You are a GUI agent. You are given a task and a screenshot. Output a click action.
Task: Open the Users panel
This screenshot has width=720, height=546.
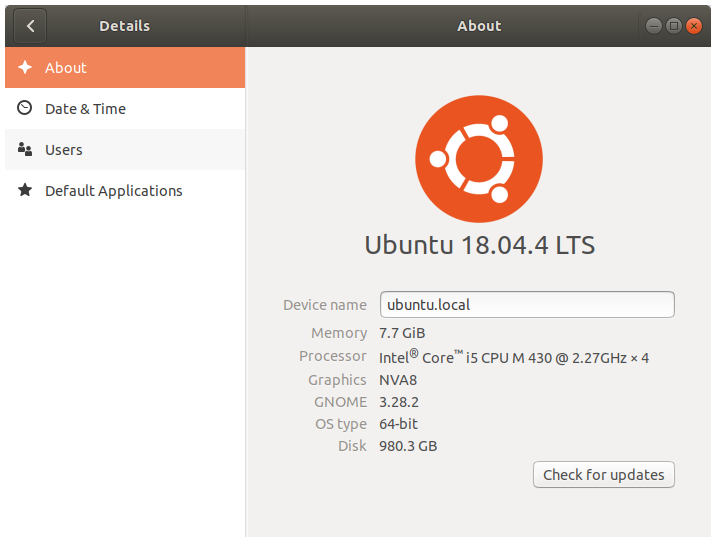click(x=125, y=149)
